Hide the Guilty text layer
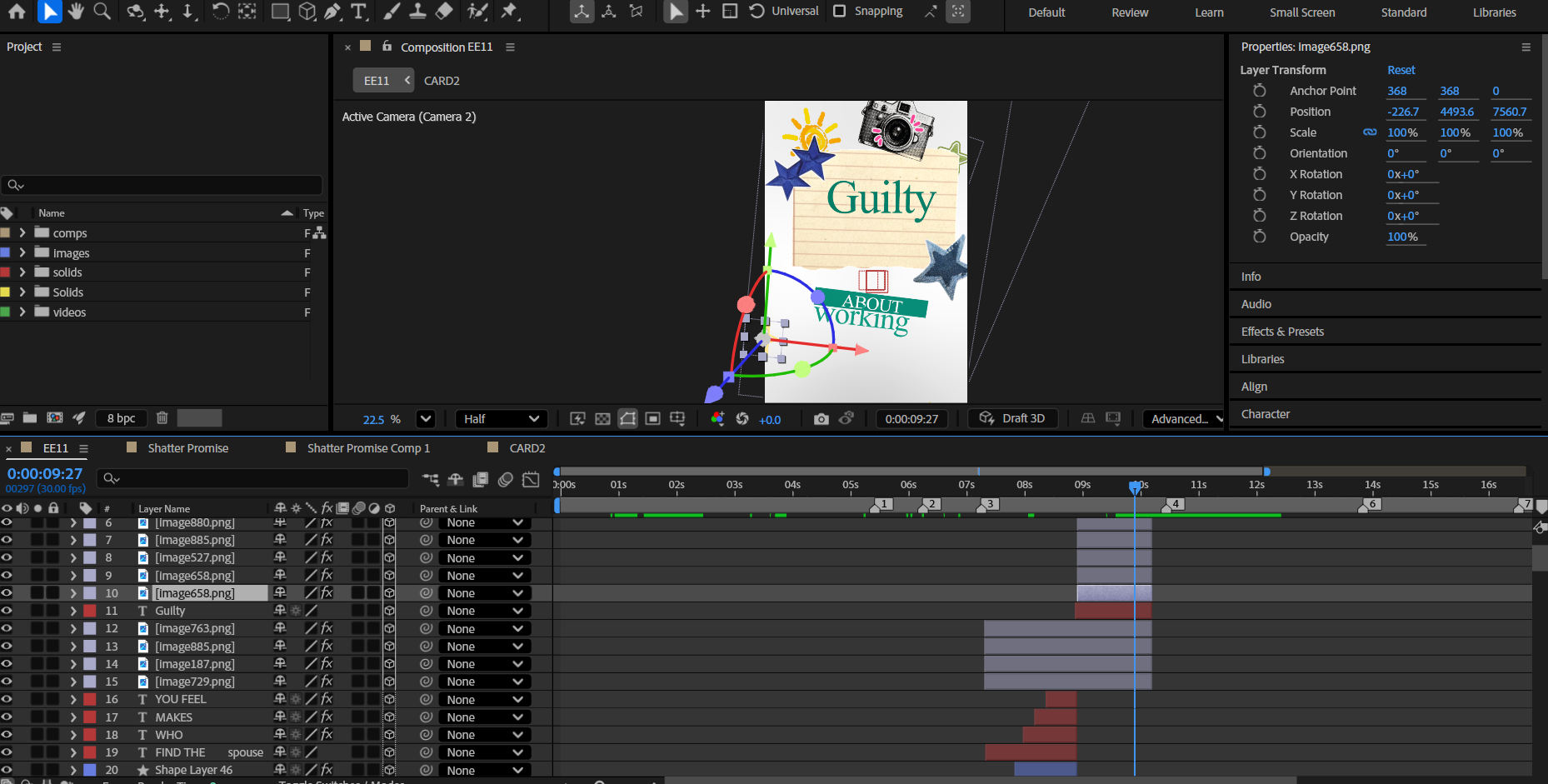This screenshot has width=1548, height=784. pos(7,611)
